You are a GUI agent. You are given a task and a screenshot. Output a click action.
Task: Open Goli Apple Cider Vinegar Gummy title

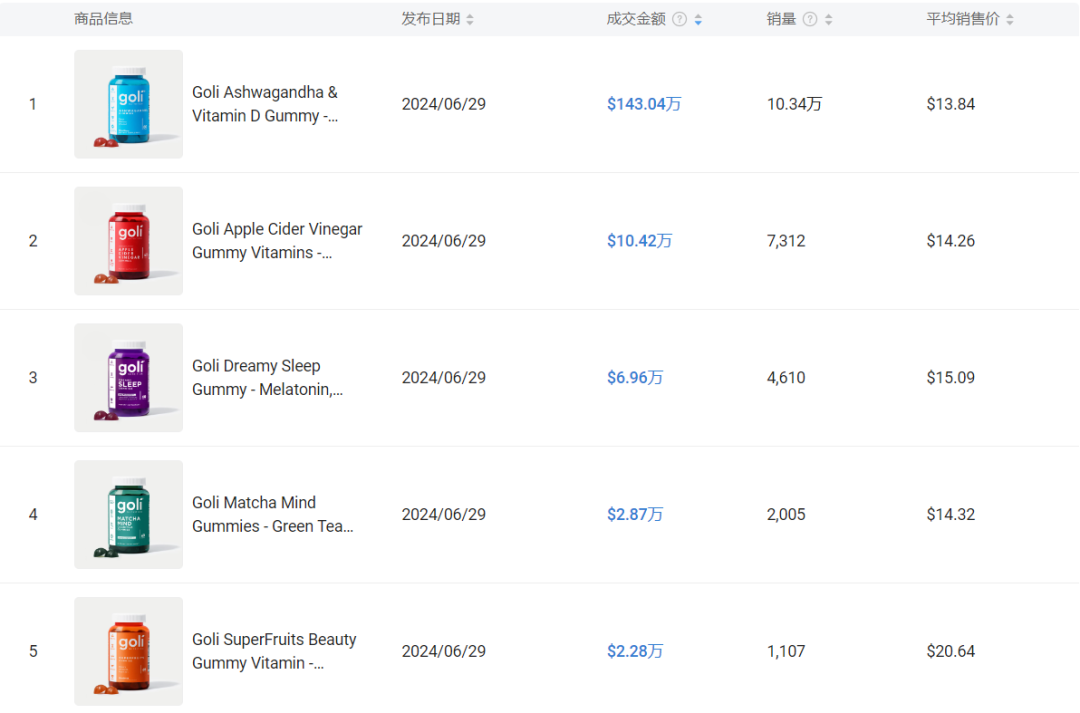(277, 241)
